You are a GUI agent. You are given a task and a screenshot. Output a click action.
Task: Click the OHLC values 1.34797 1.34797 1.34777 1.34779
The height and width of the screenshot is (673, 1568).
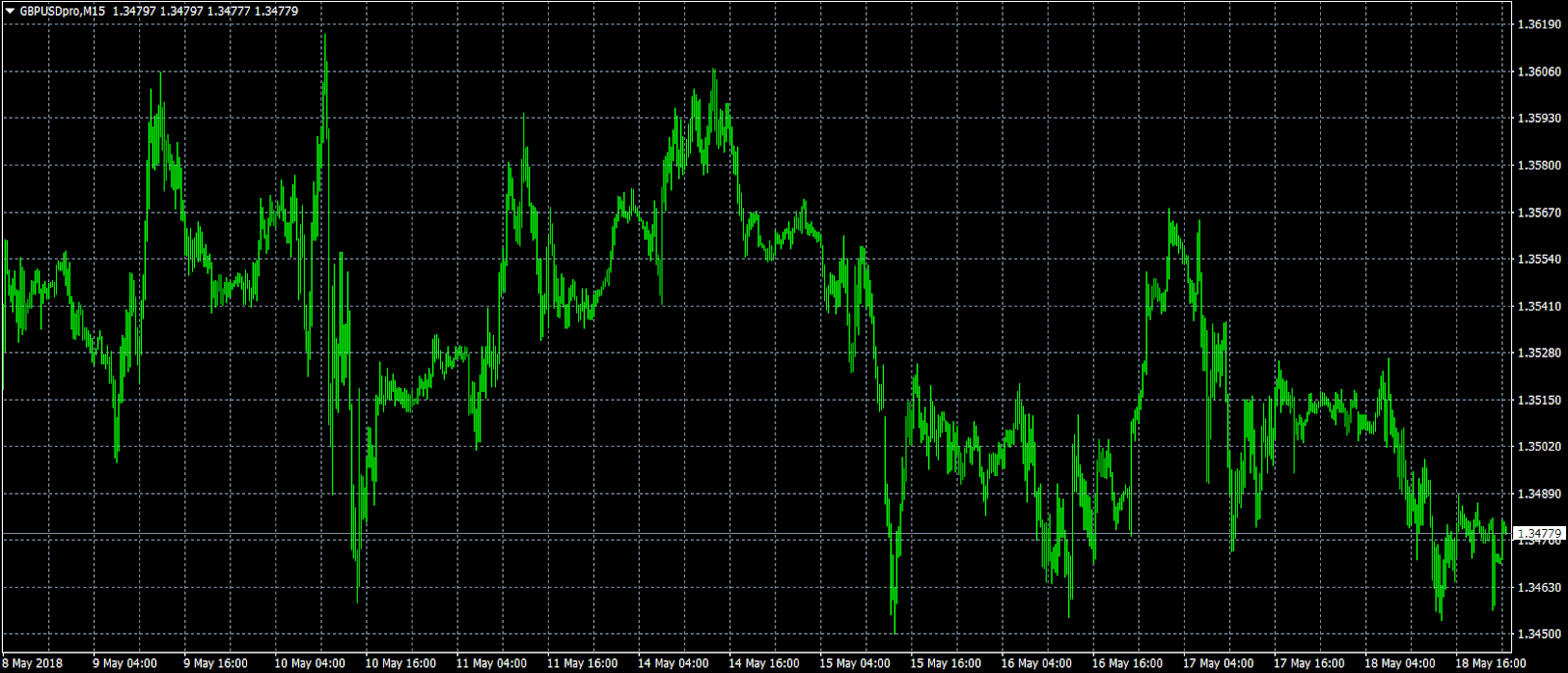coord(206,11)
